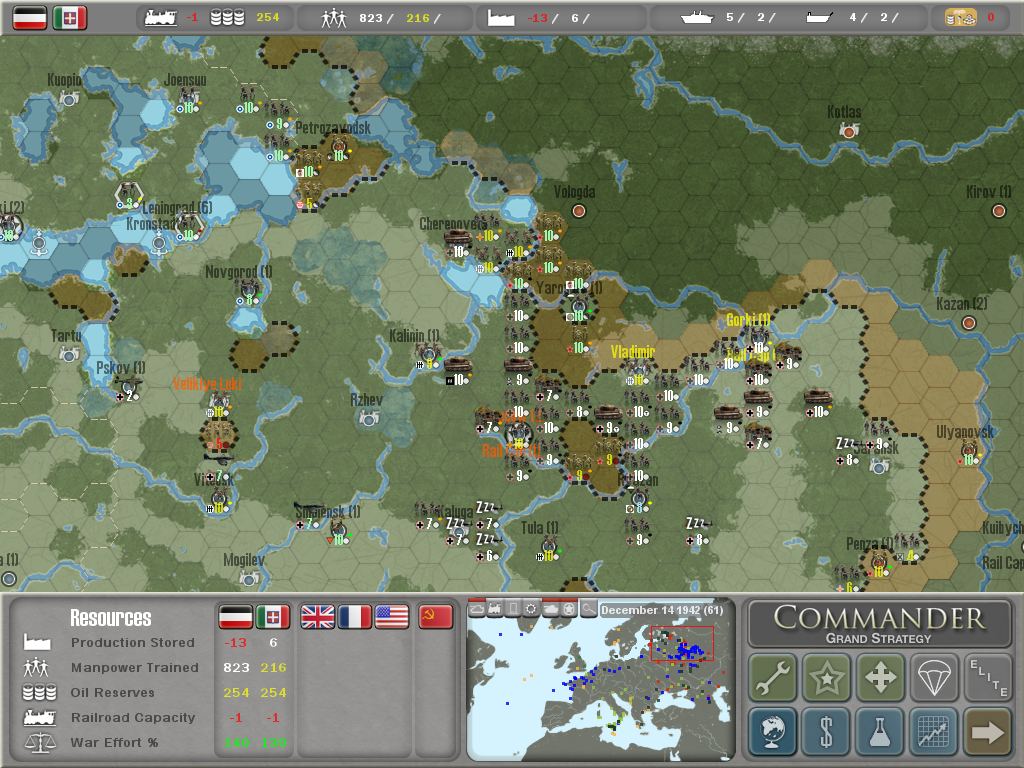The width and height of the screenshot is (1024, 768).
Task: Open the star commander button
Action: point(826,678)
